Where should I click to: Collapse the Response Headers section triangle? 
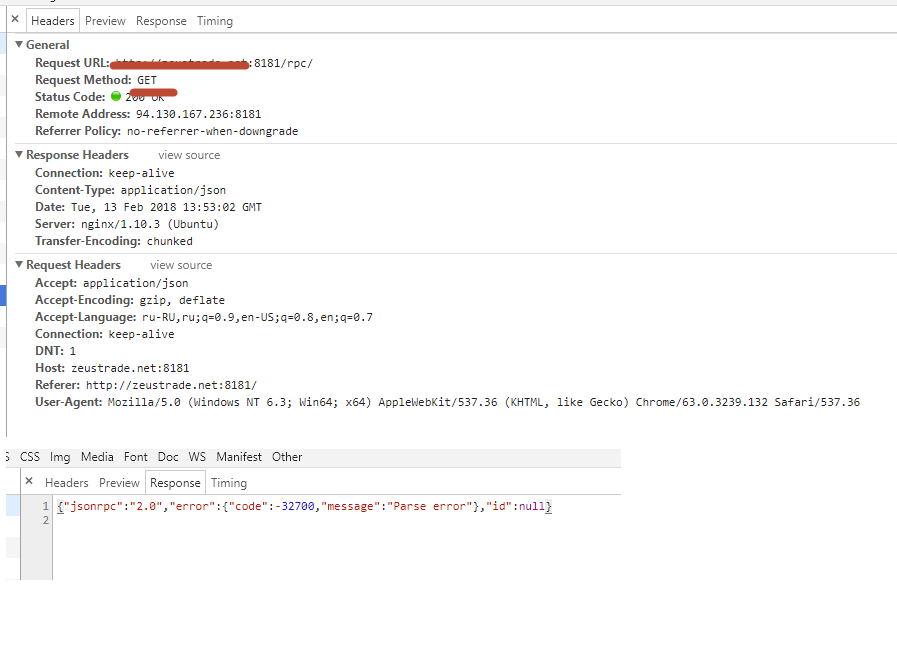tap(19, 154)
